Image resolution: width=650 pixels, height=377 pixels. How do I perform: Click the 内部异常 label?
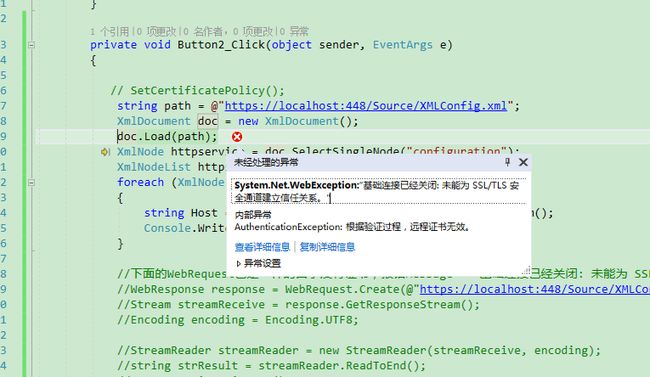[253, 215]
